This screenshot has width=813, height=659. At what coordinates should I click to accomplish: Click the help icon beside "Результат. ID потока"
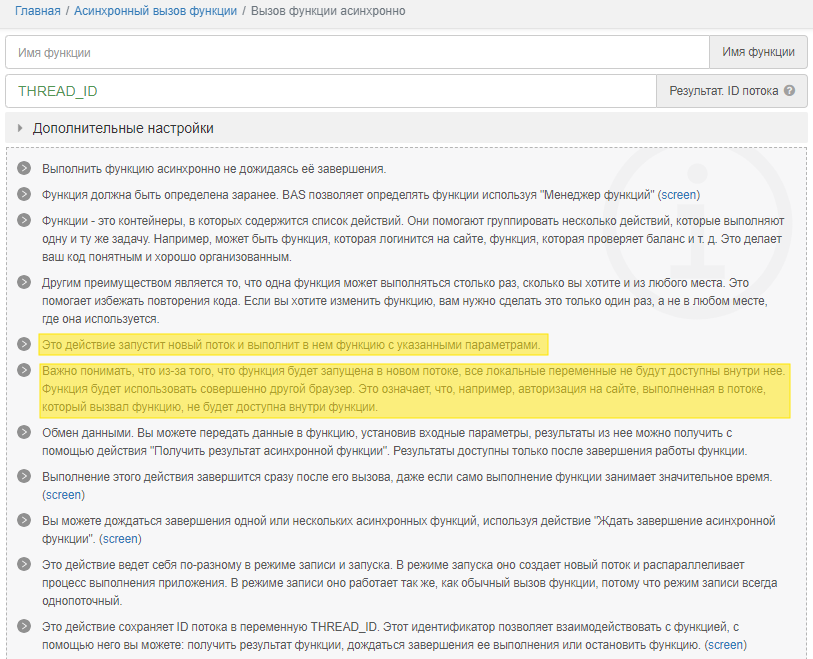789,91
